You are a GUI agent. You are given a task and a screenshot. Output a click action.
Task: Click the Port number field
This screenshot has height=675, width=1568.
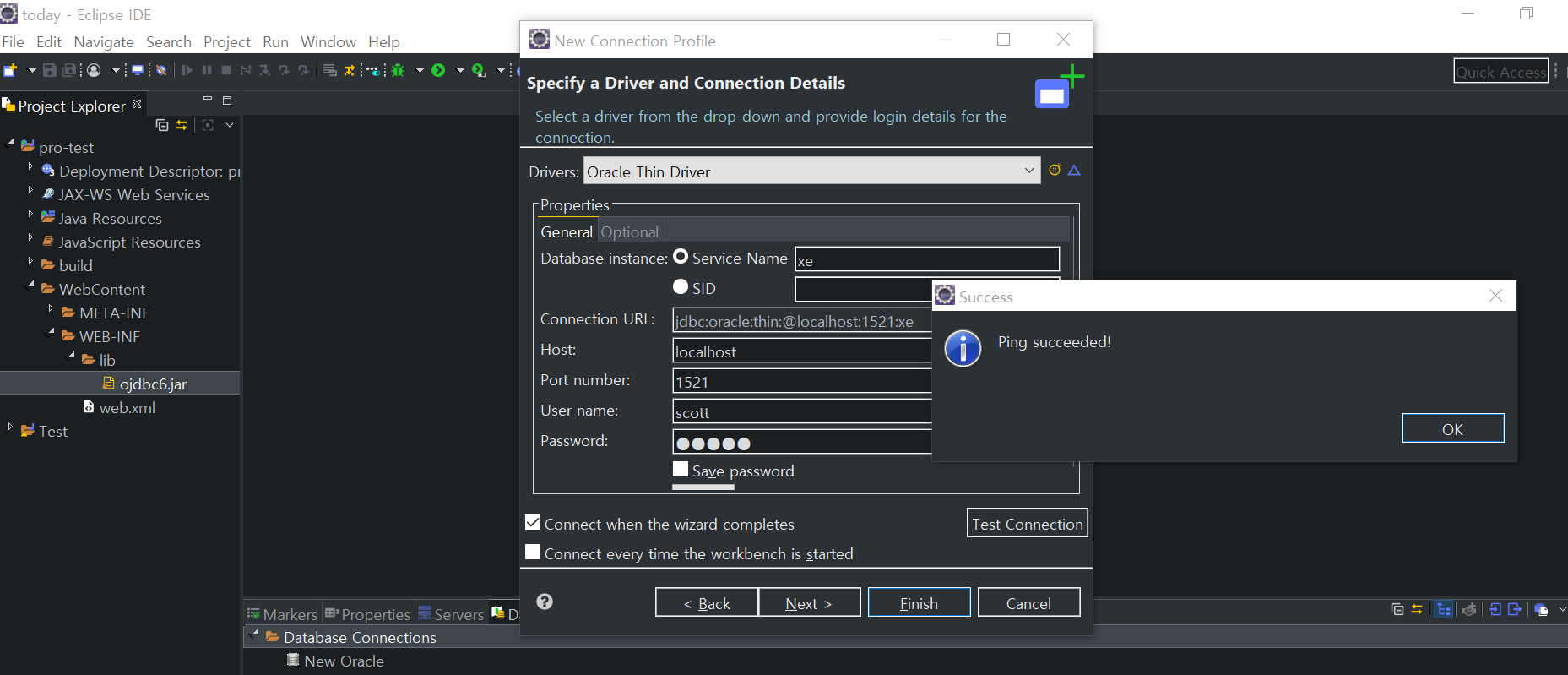(x=802, y=381)
